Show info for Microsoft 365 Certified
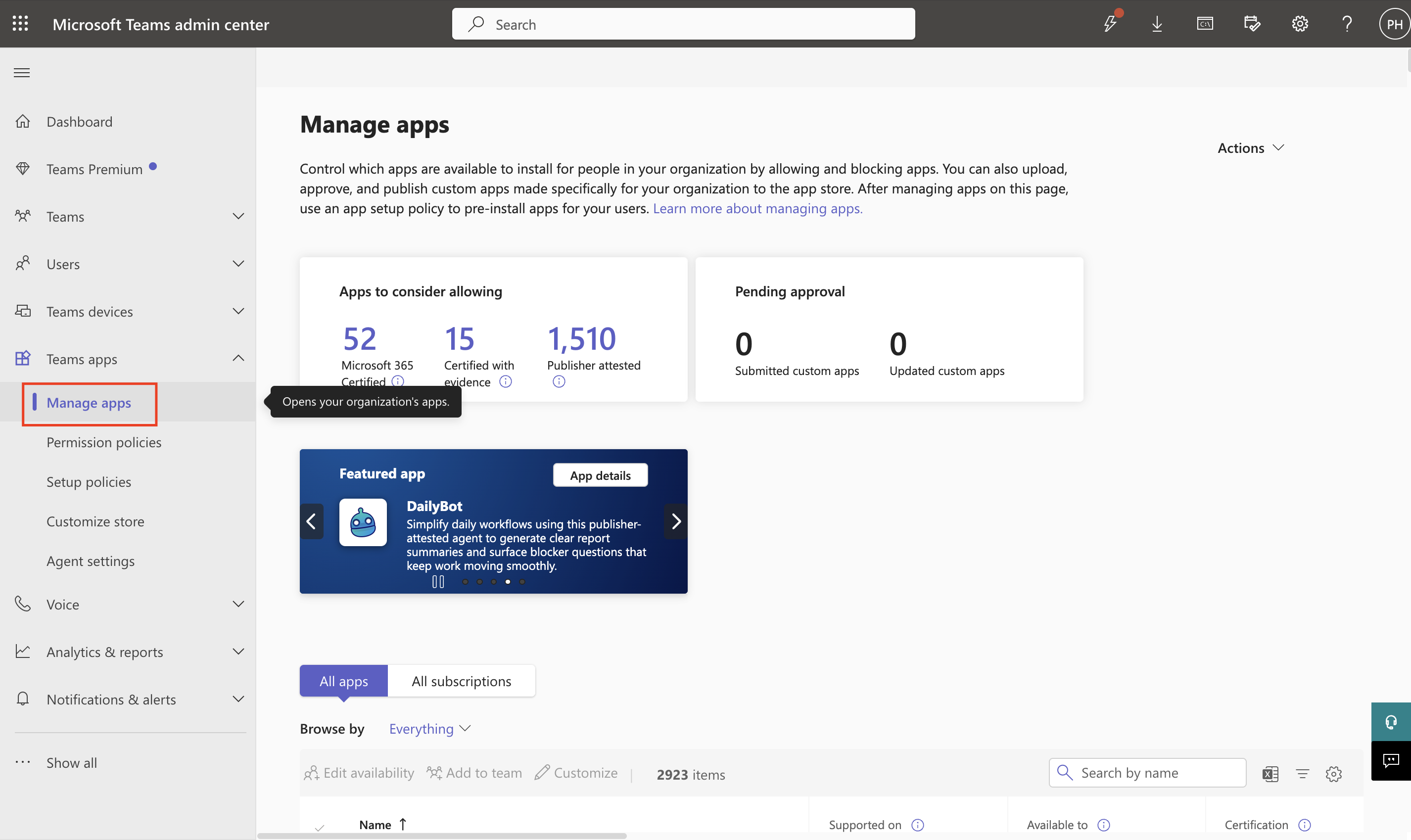The width and height of the screenshot is (1411, 840). click(398, 381)
